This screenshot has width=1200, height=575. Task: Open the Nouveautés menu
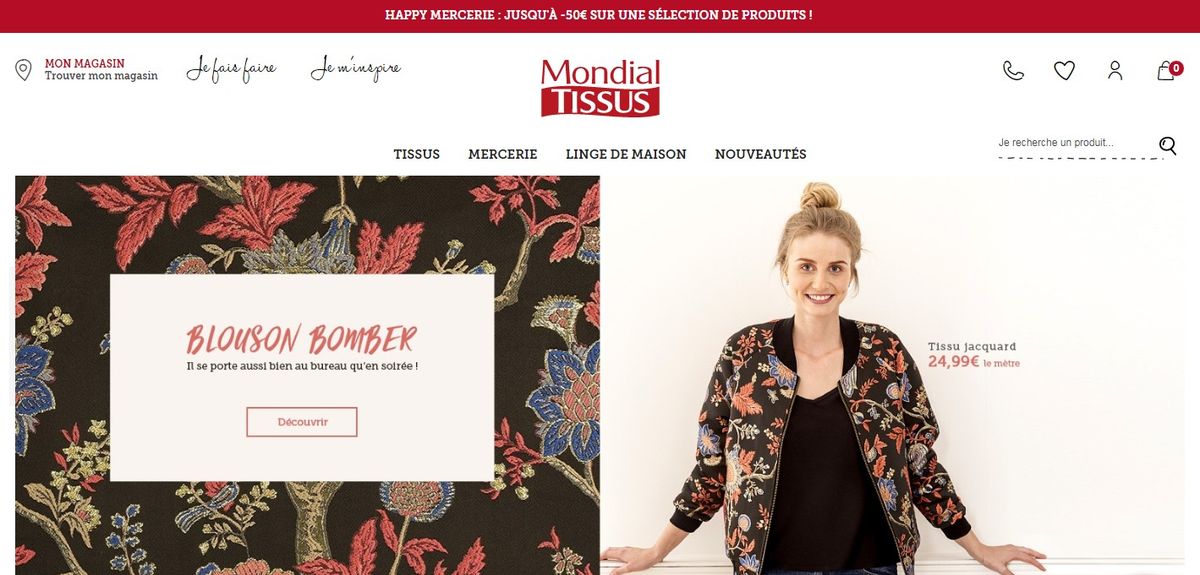click(760, 154)
